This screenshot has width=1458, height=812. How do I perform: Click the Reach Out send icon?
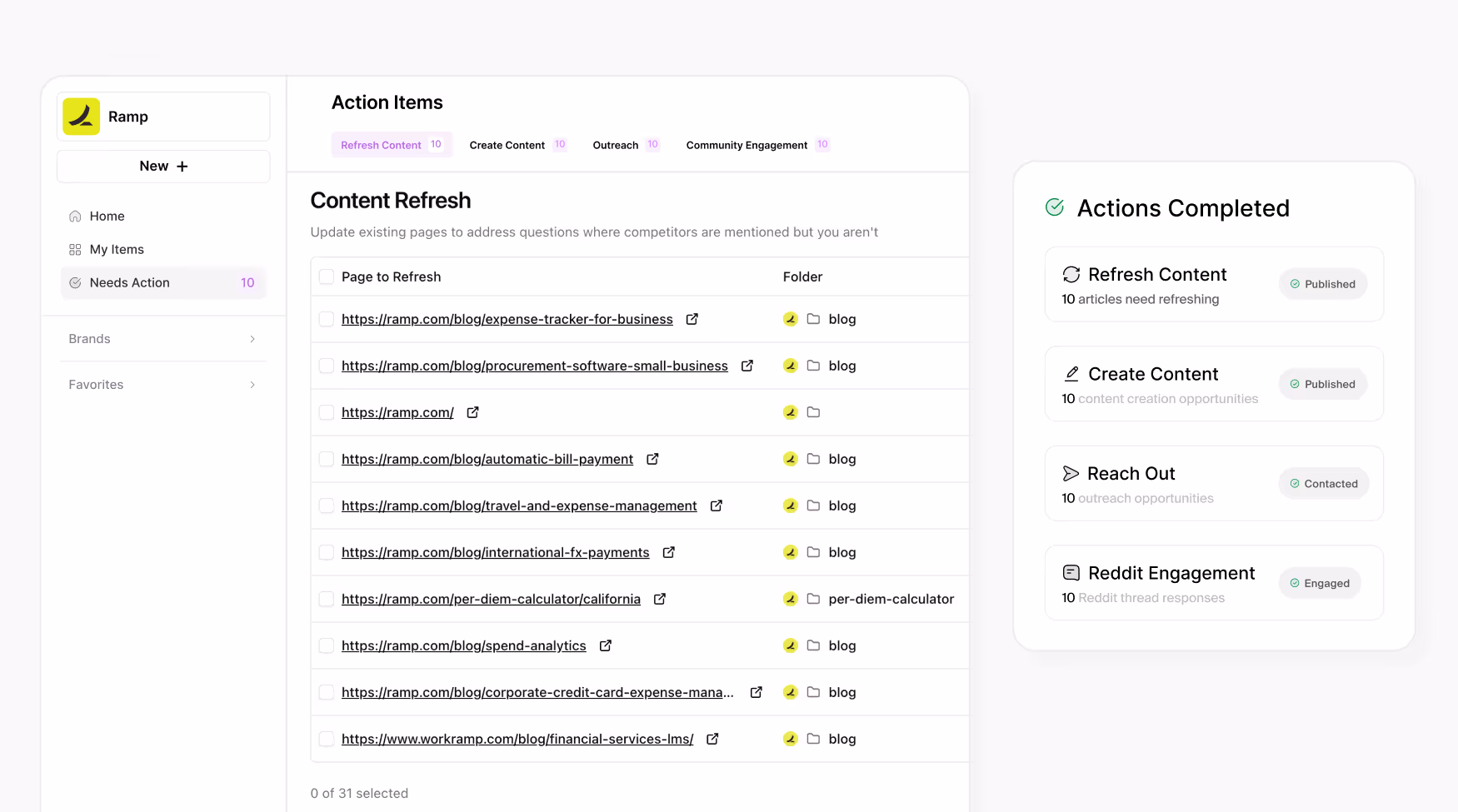tap(1071, 473)
